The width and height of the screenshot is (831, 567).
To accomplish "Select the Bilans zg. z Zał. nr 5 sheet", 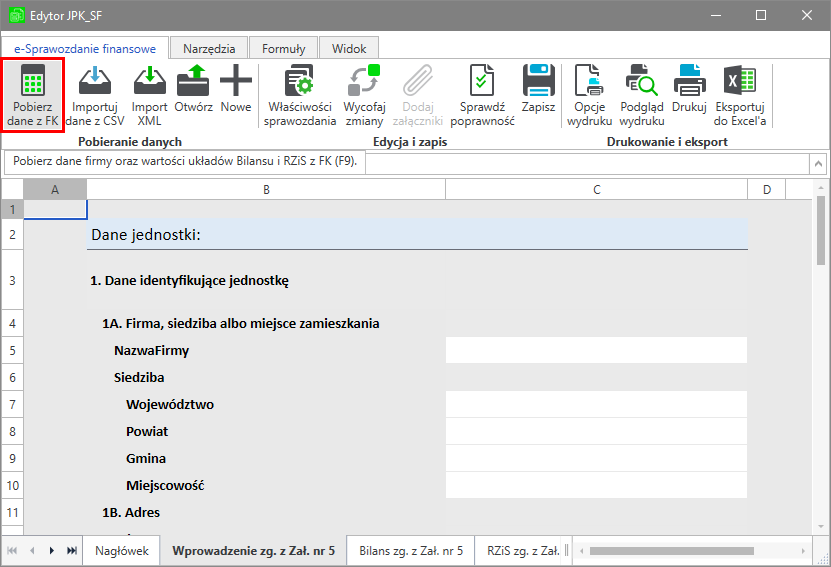I will (x=411, y=550).
